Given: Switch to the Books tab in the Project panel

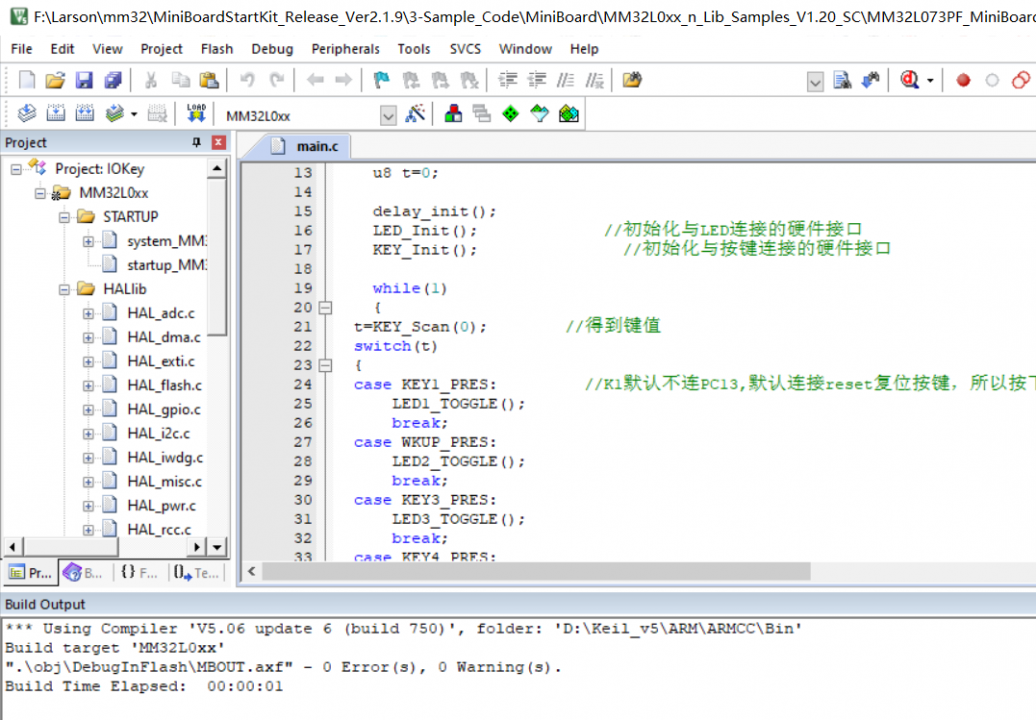Looking at the screenshot, I should [84, 573].
